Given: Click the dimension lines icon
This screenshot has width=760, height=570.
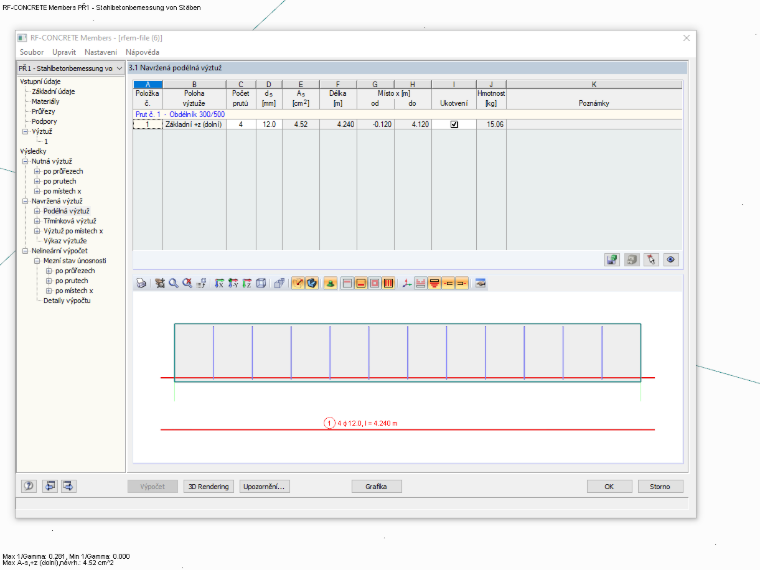Looking at the screenshot, I should point(421,284).
